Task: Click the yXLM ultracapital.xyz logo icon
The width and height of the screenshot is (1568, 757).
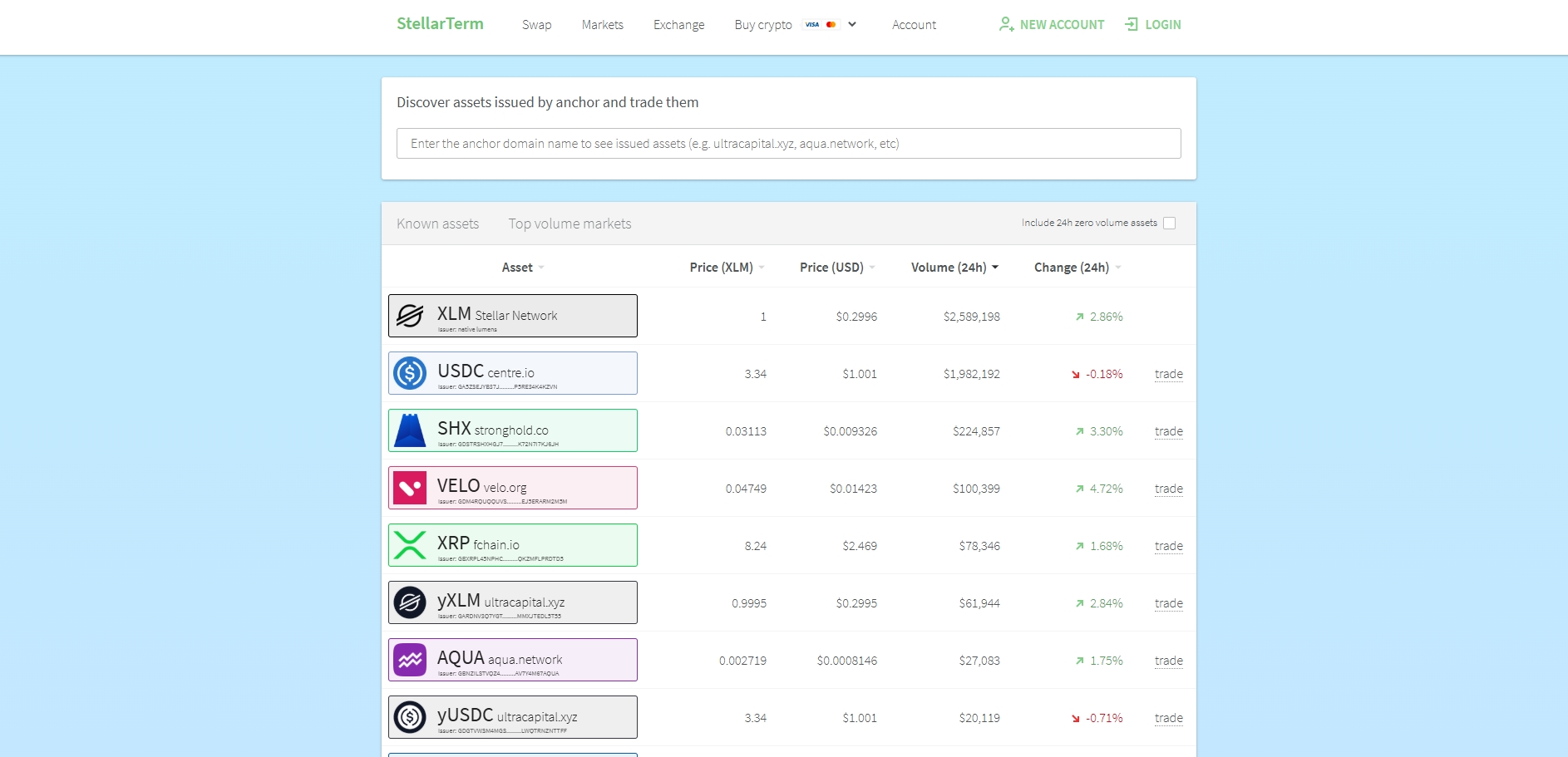Action: coord(410,602)
